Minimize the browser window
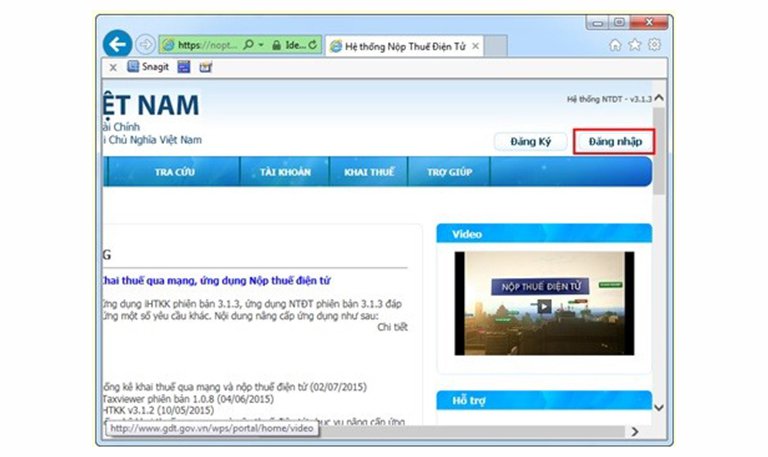Screen dimensions: 768x457 pyautogui.click(x=598, y=23)
